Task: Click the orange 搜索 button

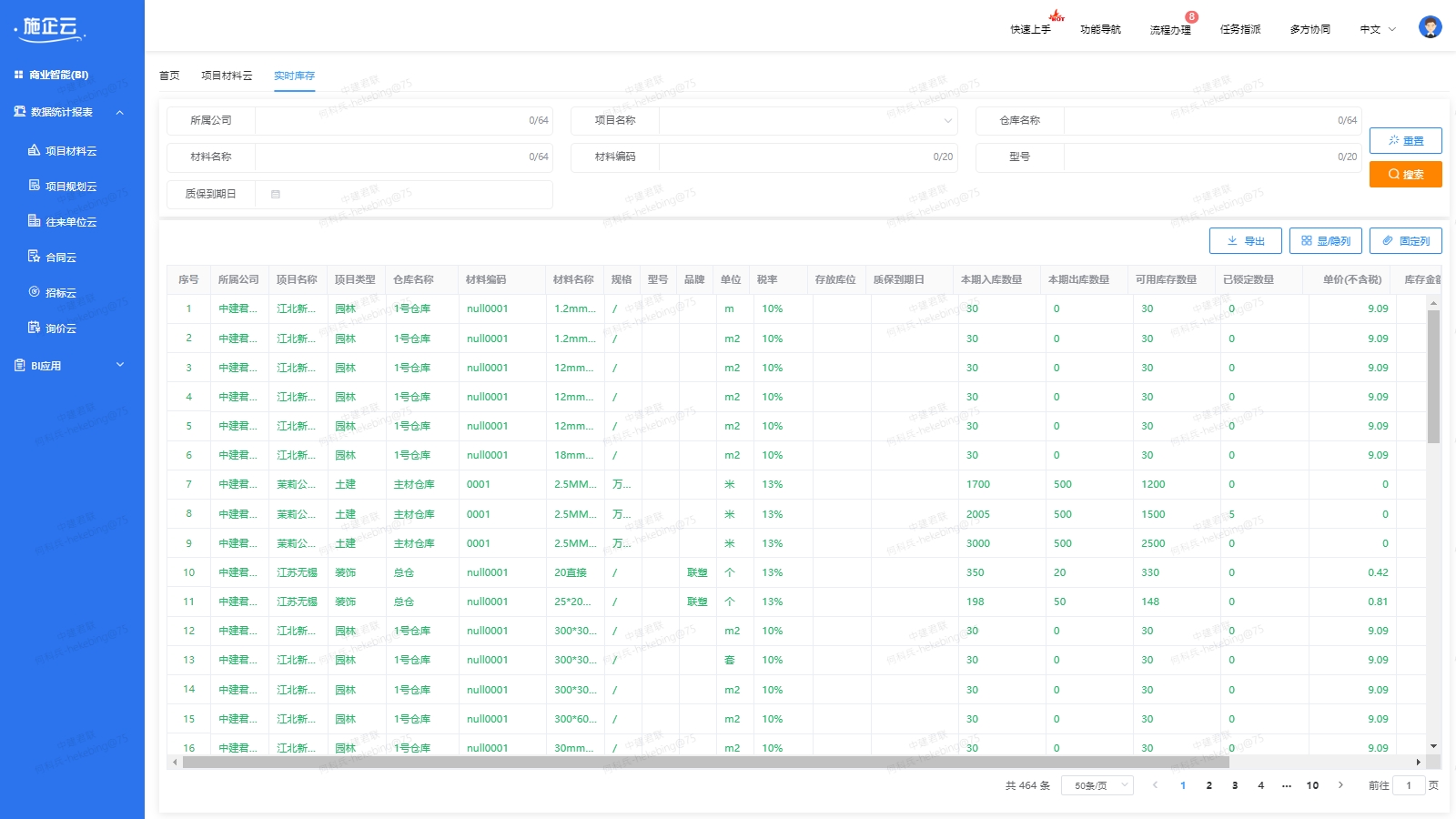Action: click(1405, 174)
